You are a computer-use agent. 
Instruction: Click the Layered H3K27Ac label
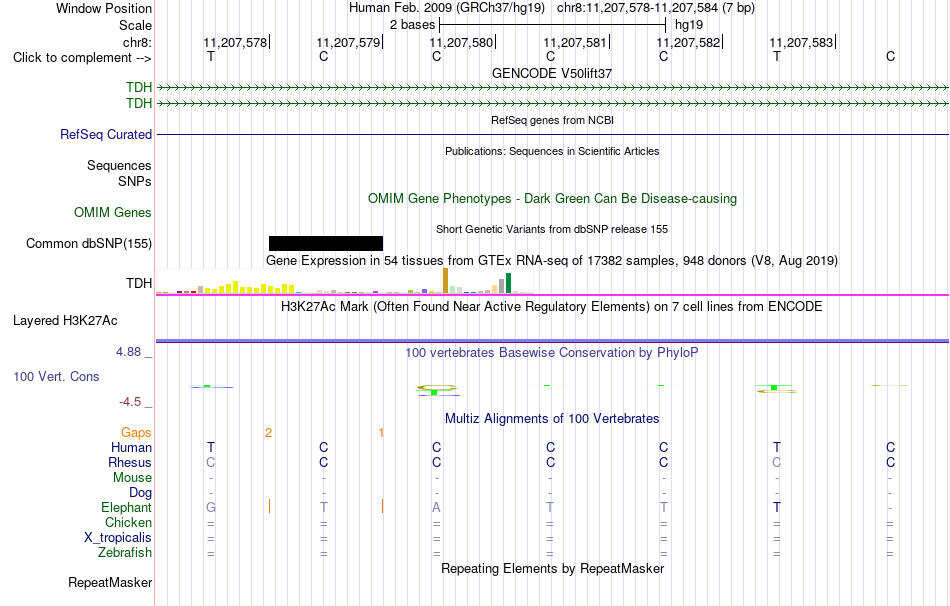coord(65,321)
